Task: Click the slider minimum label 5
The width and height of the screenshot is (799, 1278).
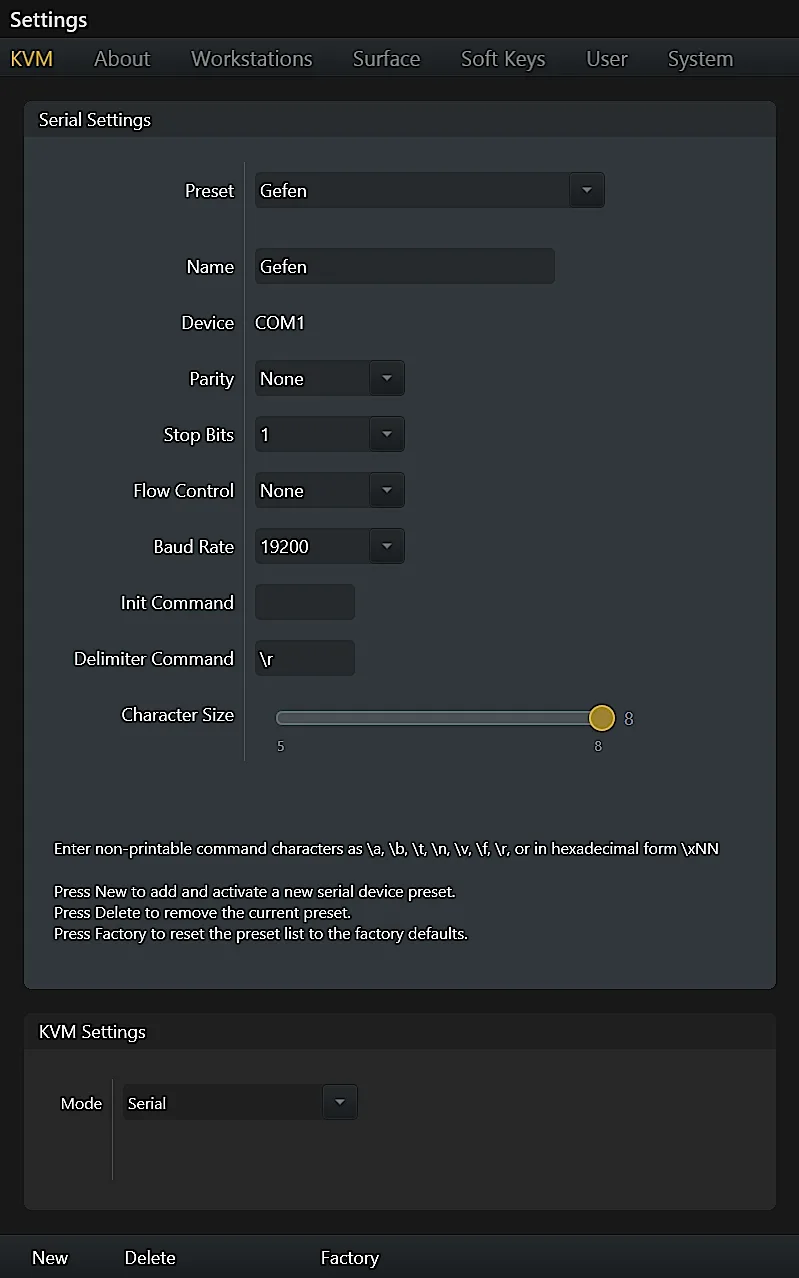Action: point(281,746)
